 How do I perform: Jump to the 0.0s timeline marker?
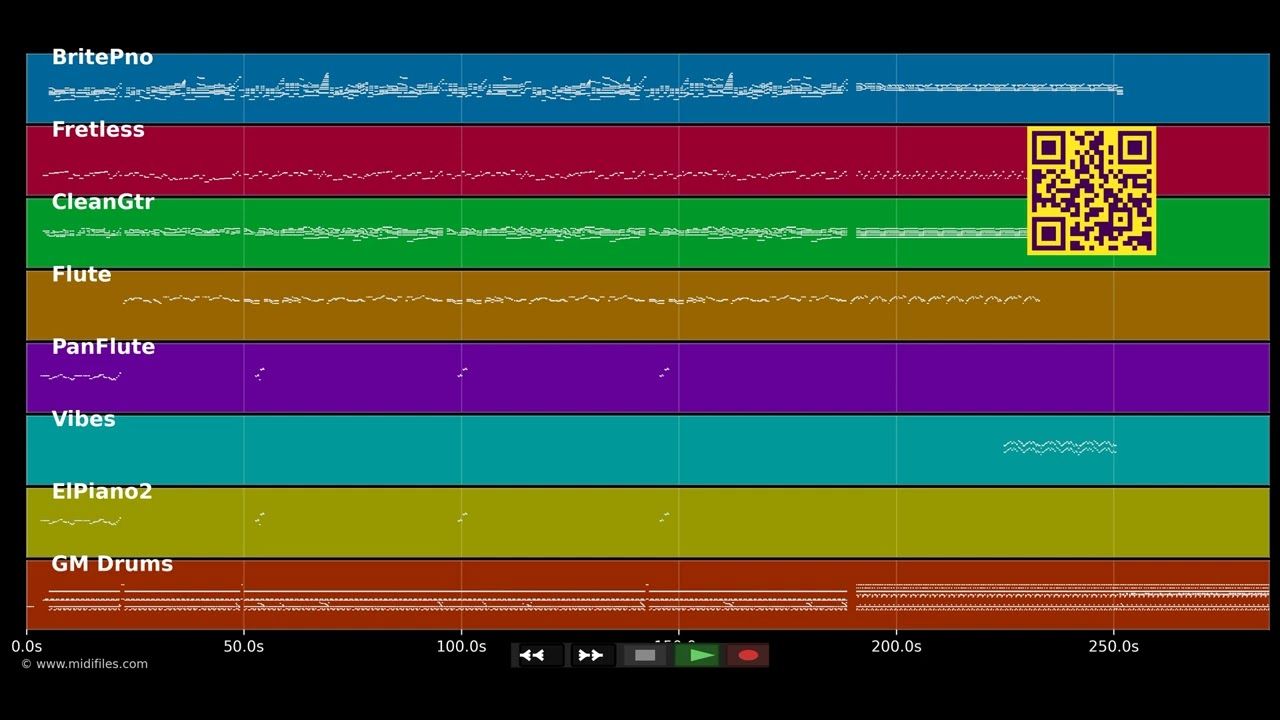point(27,647)
